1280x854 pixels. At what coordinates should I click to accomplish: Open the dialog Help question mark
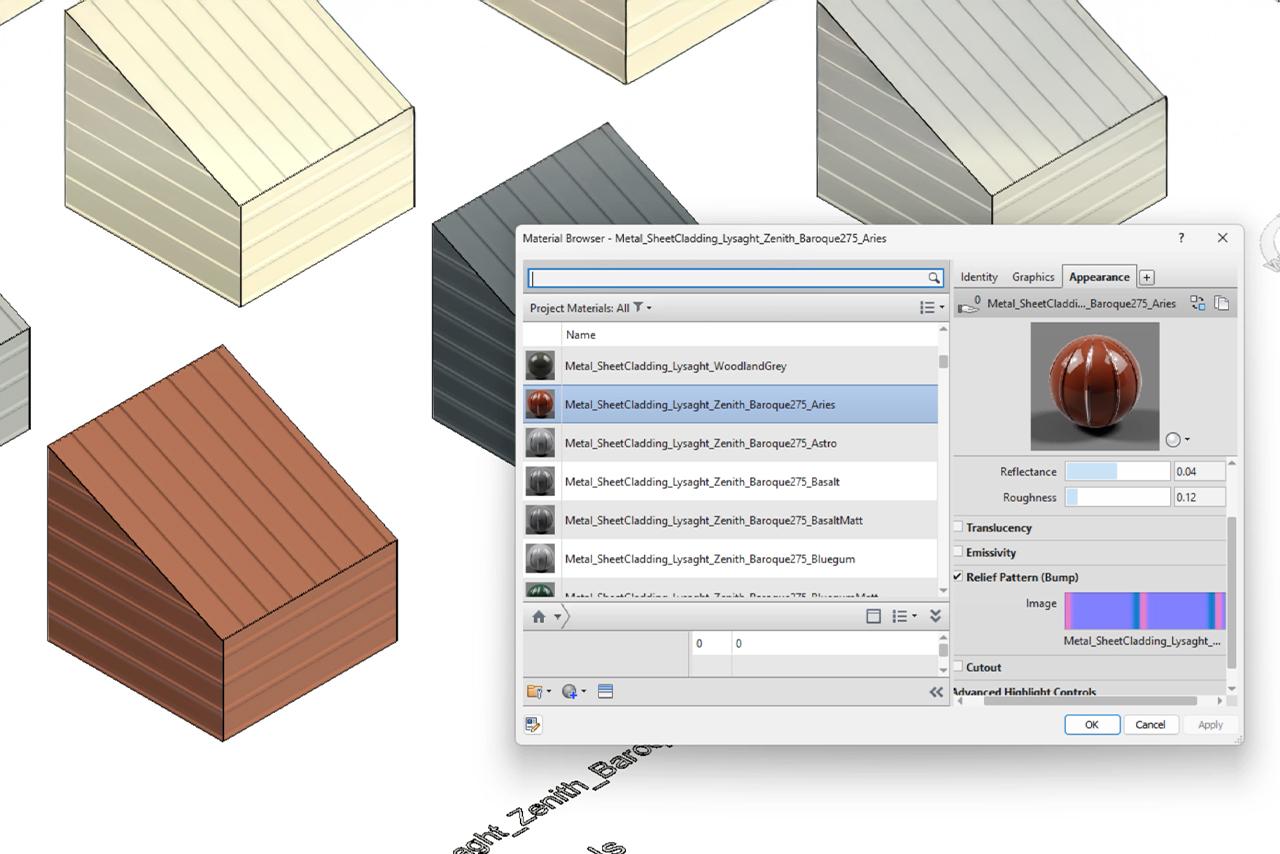[1181, 238]
